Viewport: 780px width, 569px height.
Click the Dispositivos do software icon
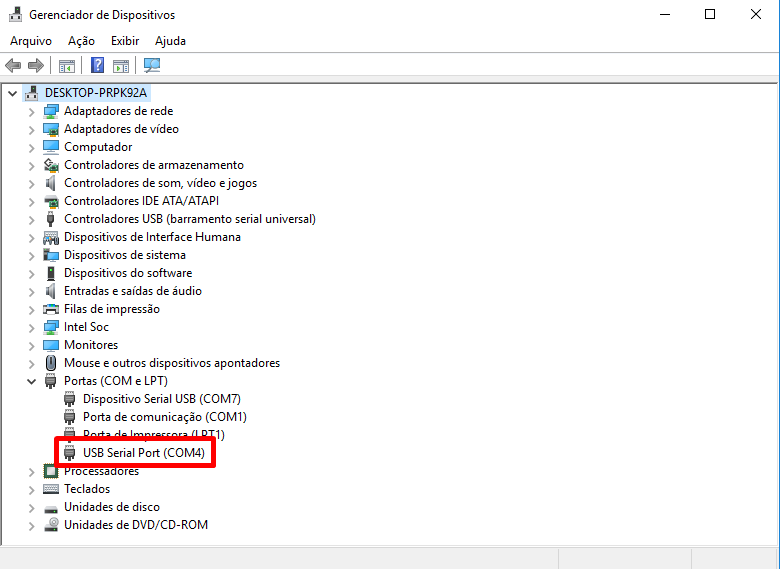coord(51,273)
